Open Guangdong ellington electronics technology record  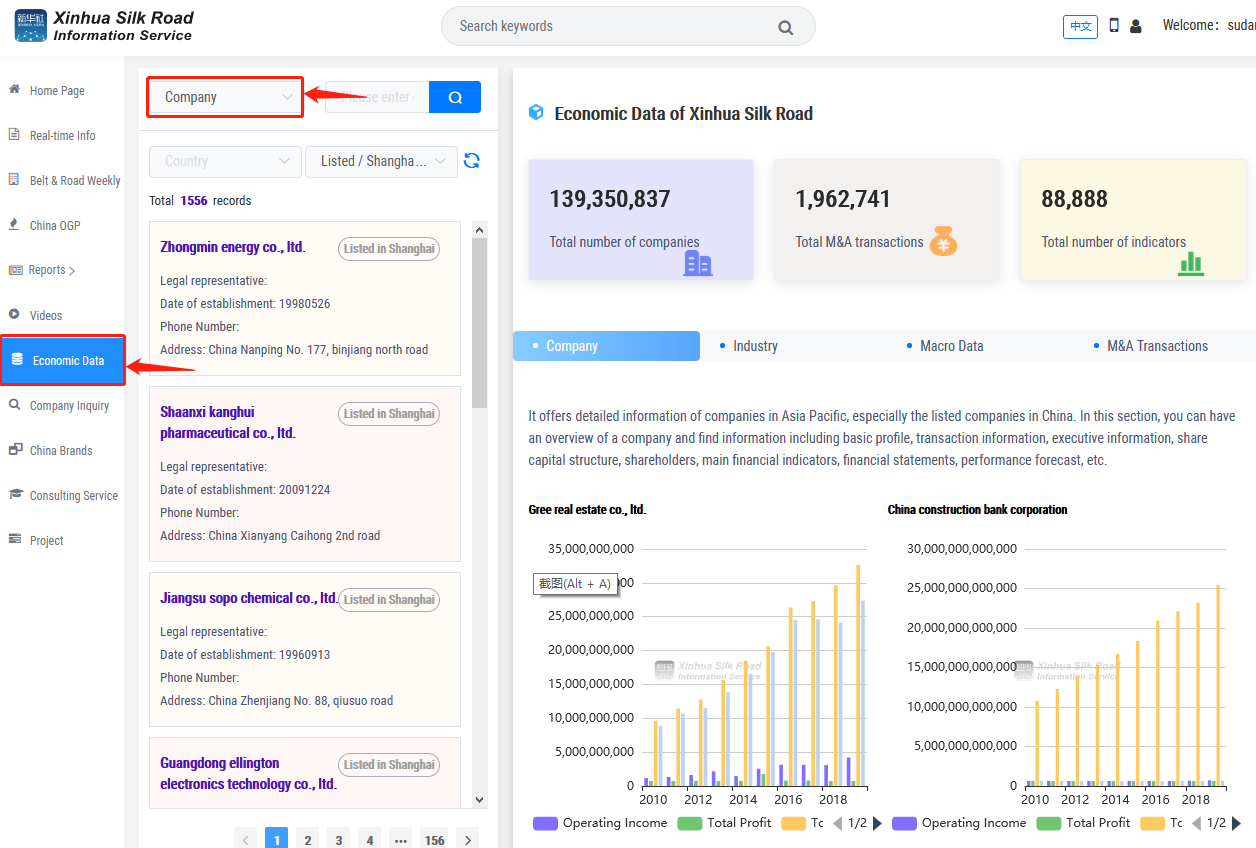pyautogui.click(x=248, y=773)
